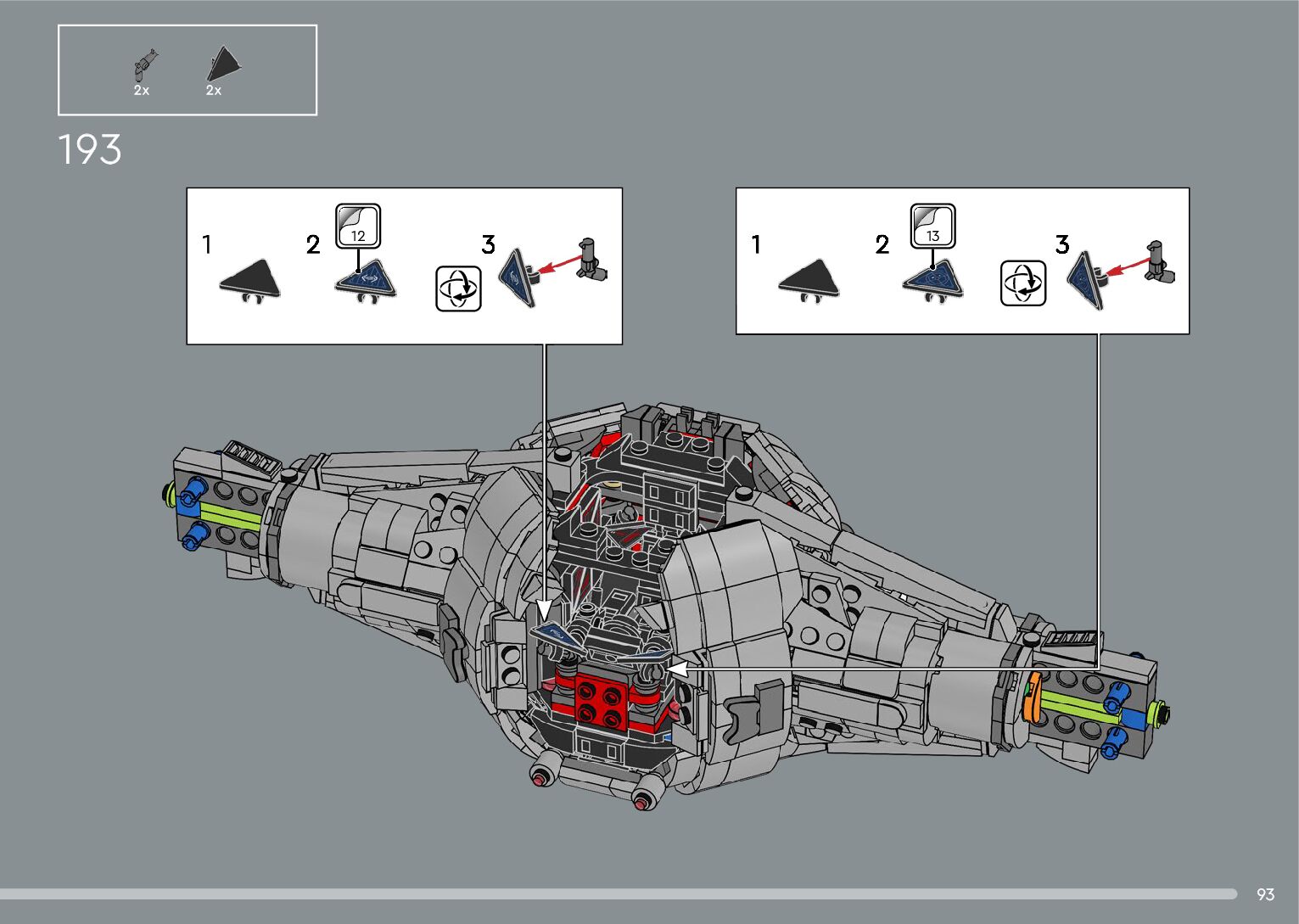This screenshot has height=924, width=1299.
Task: Click the orange piece on the right axle end
Action: (x=1032, y=697)
